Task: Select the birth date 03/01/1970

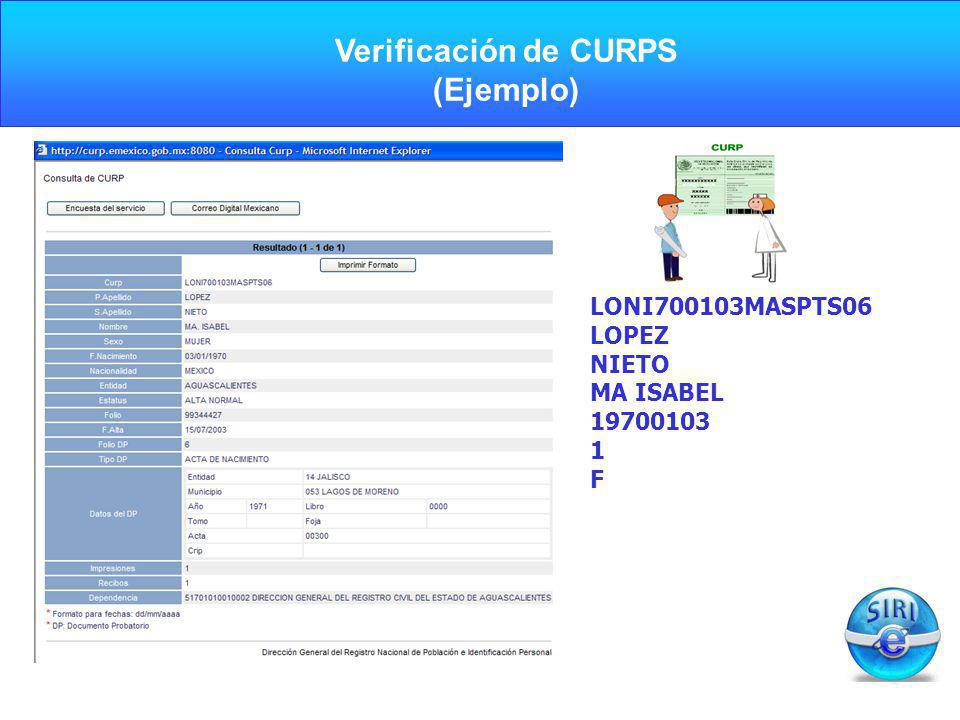Action: point(206,356)
